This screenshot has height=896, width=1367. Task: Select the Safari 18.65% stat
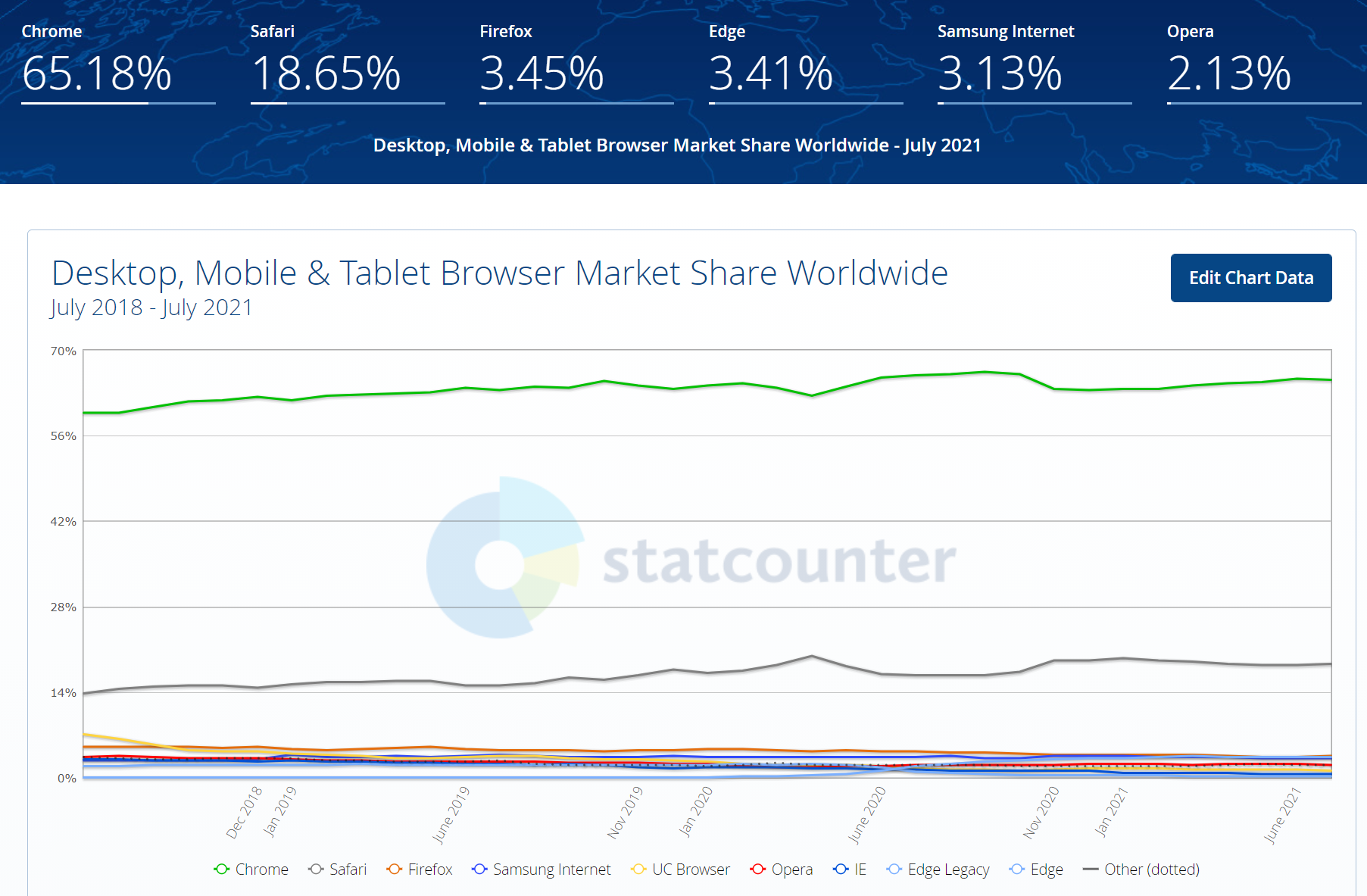pos(348,63)
